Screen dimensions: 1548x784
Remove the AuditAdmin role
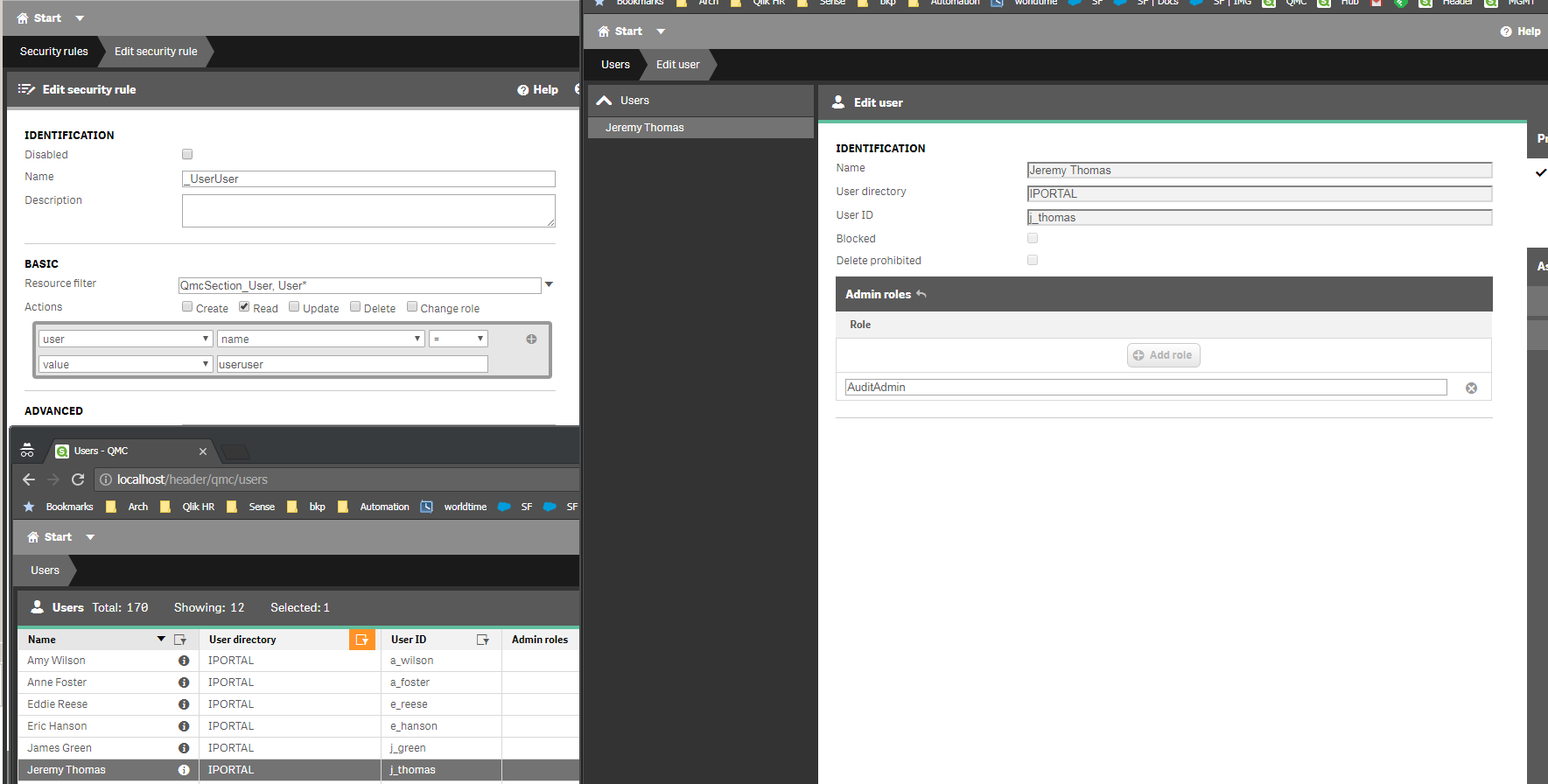(x=1471, y=388)
